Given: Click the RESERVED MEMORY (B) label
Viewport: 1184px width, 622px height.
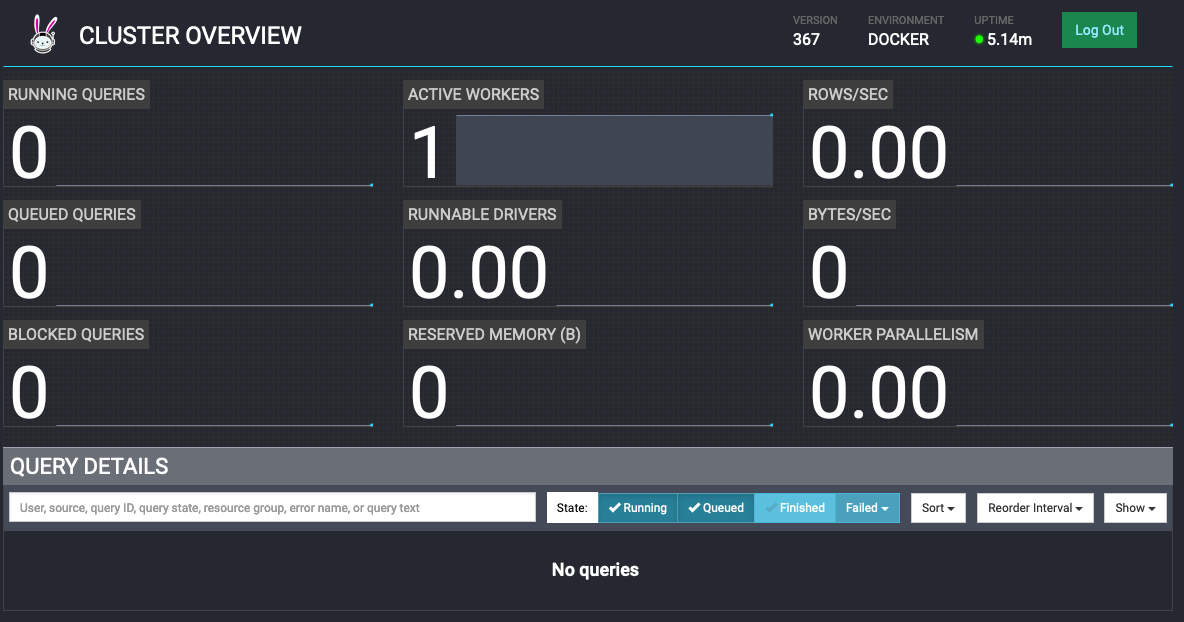Looking at the screenshot, I should tap(494, 334).
